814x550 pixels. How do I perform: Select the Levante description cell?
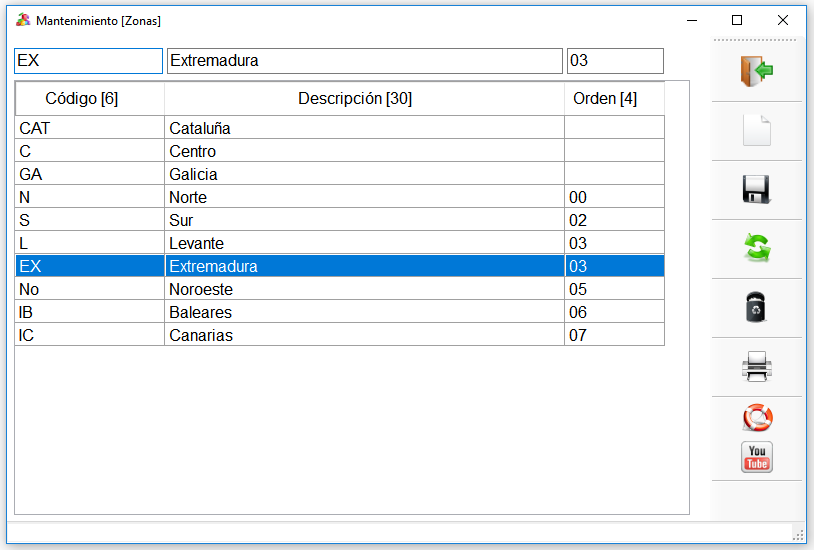tap(364, 243)
